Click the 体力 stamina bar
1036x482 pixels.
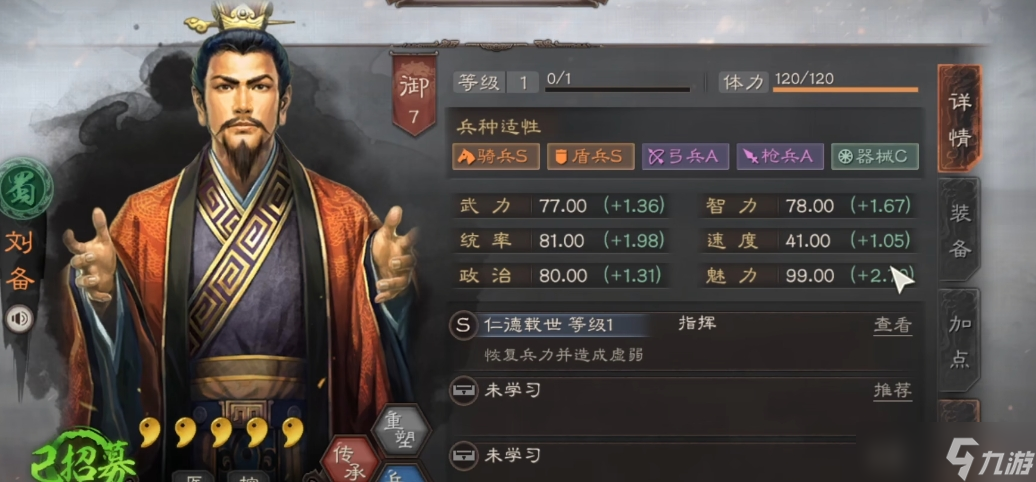click(845, 89)
